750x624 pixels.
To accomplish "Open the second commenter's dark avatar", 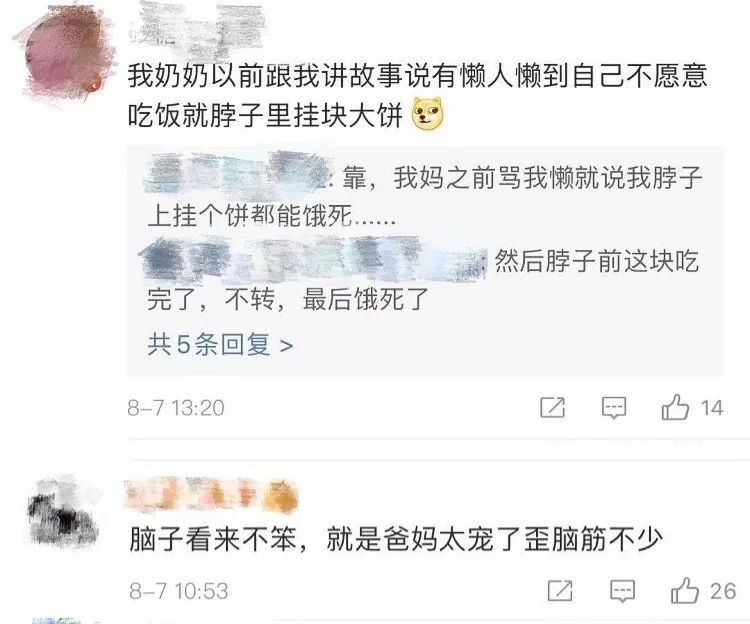I will (x=64, y=515).
